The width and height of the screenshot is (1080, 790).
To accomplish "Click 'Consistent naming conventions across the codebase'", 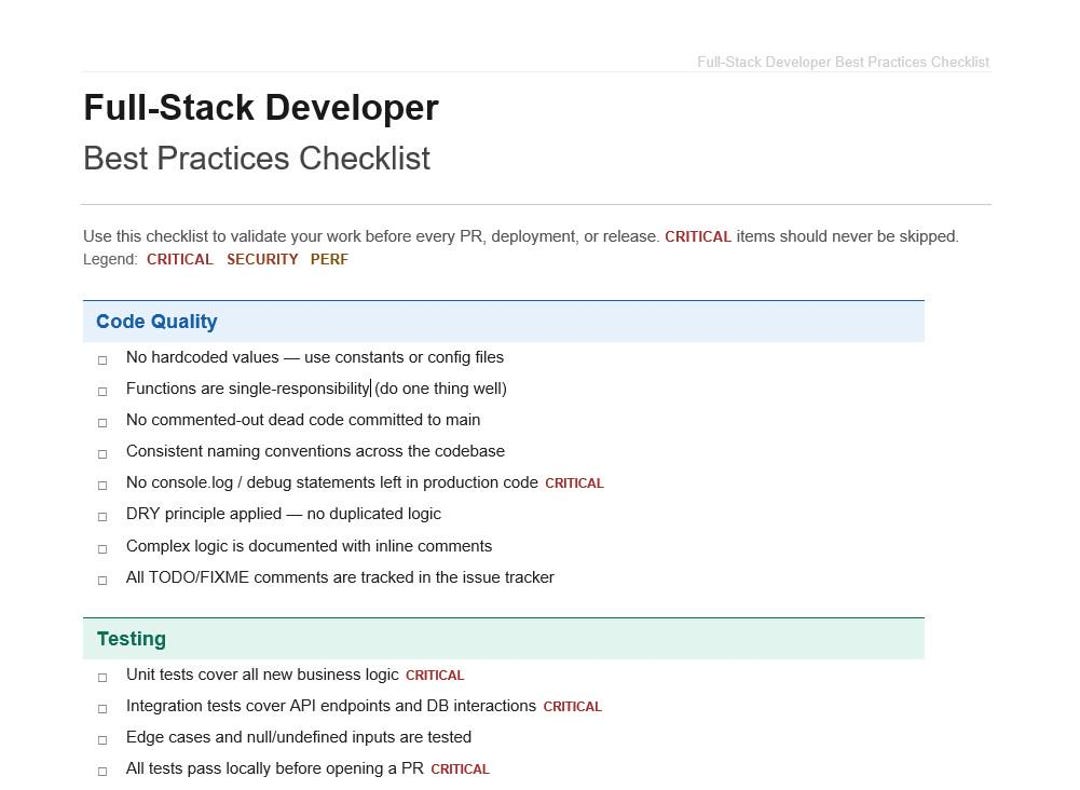I will [315, 452].
